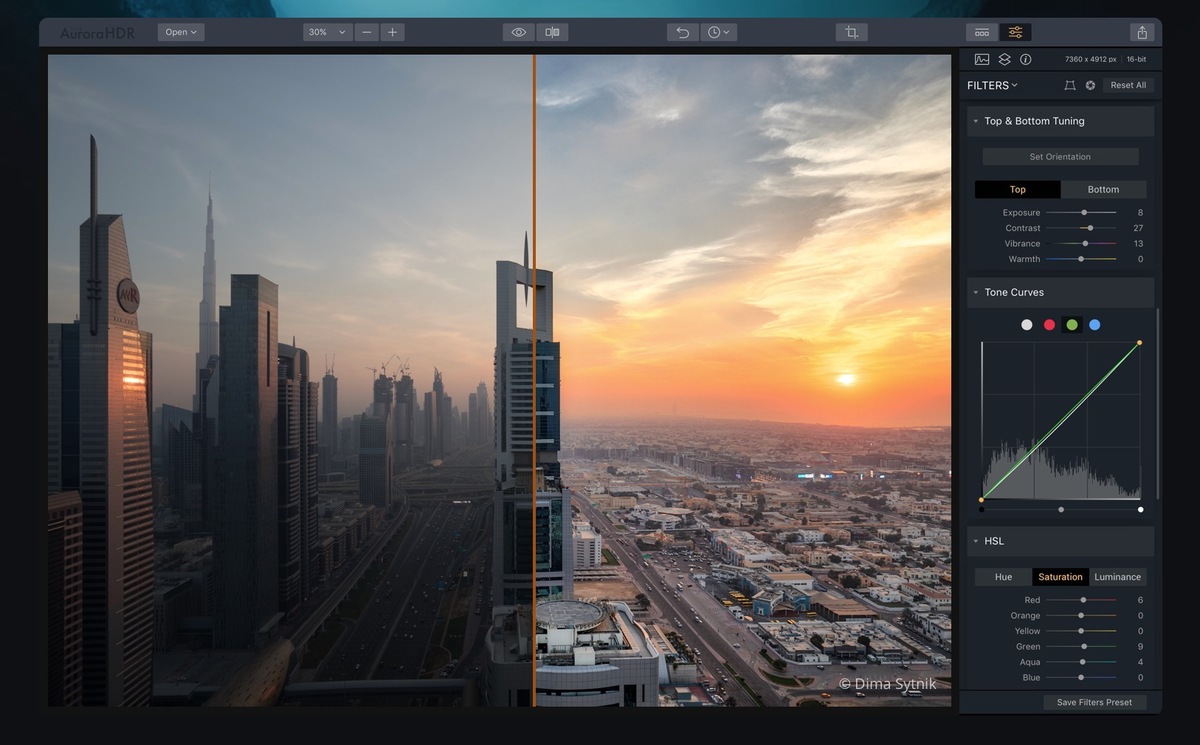Open the Open file dropdown
This screenshot has height=745, width=1200.
pyautogui.click(x=181, y=32)
